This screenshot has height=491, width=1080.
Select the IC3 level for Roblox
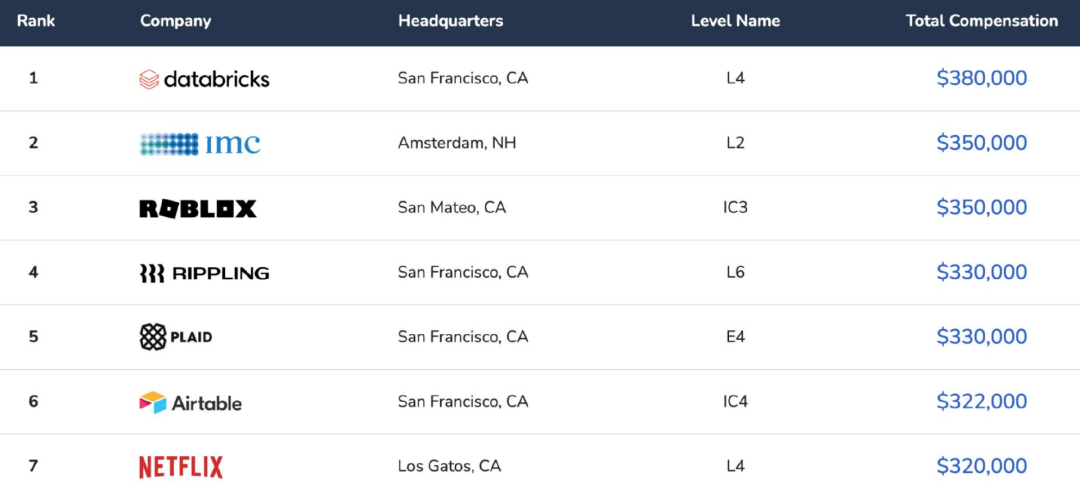(735, 207)
